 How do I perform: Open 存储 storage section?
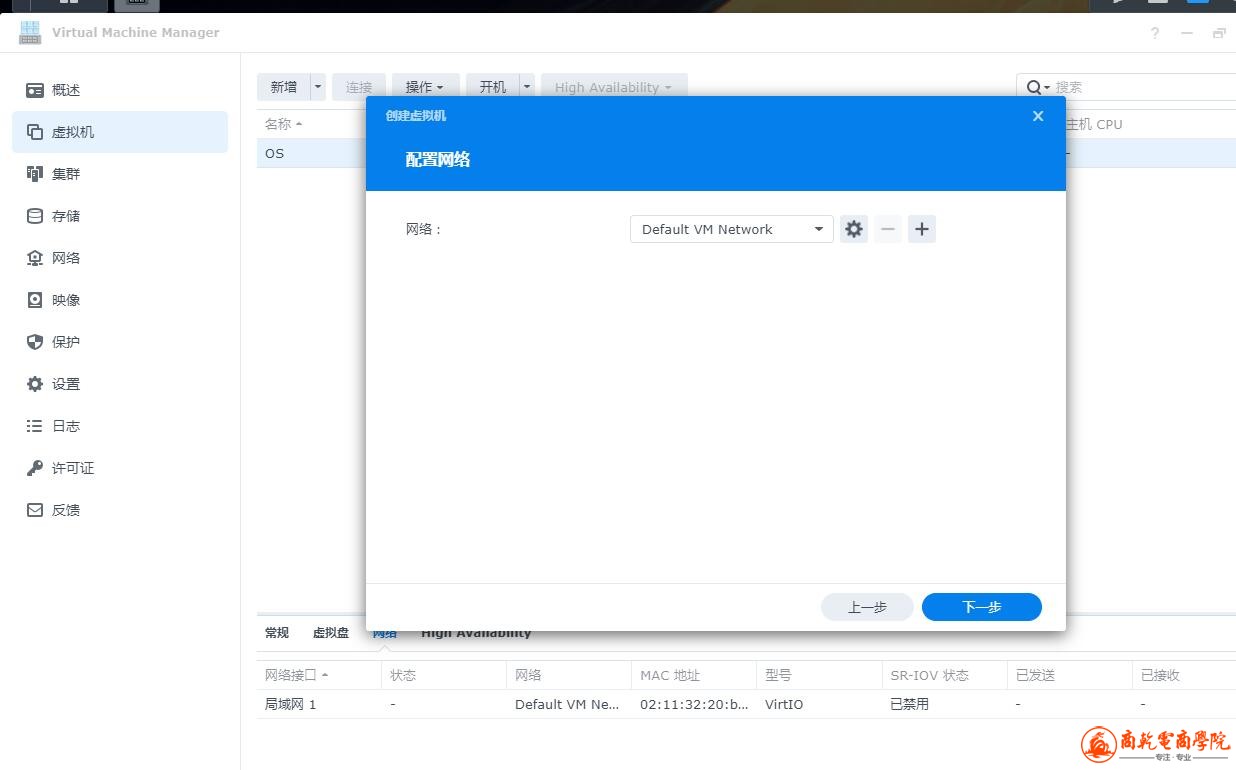120,216
